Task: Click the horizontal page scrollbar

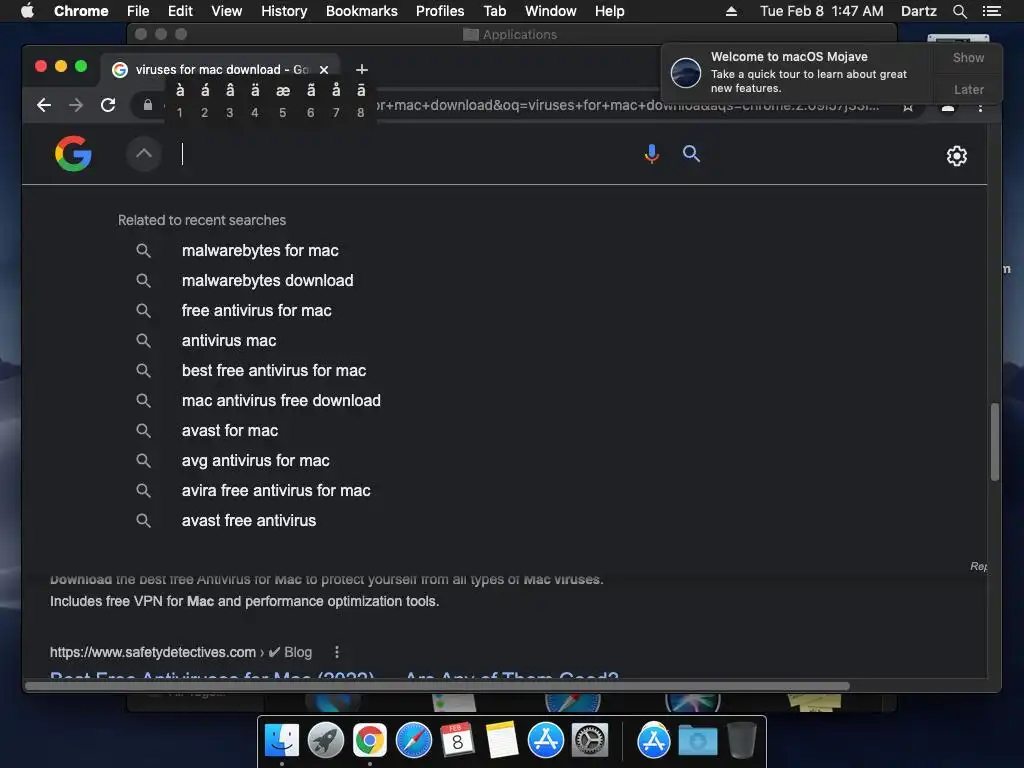Action: pyautogui.click(x=438, y=686)
